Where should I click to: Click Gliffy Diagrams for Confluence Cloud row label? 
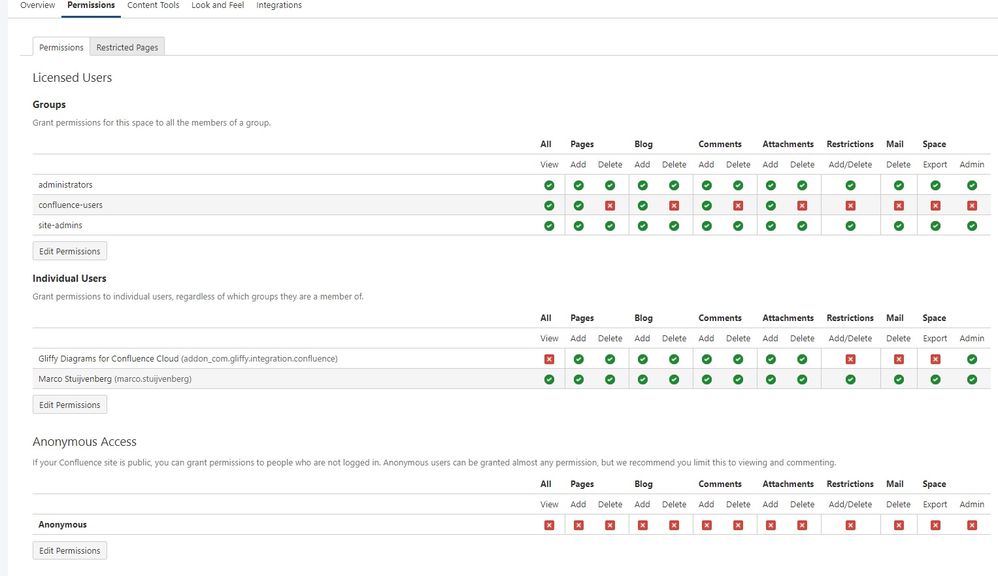(x=188, y=359)
